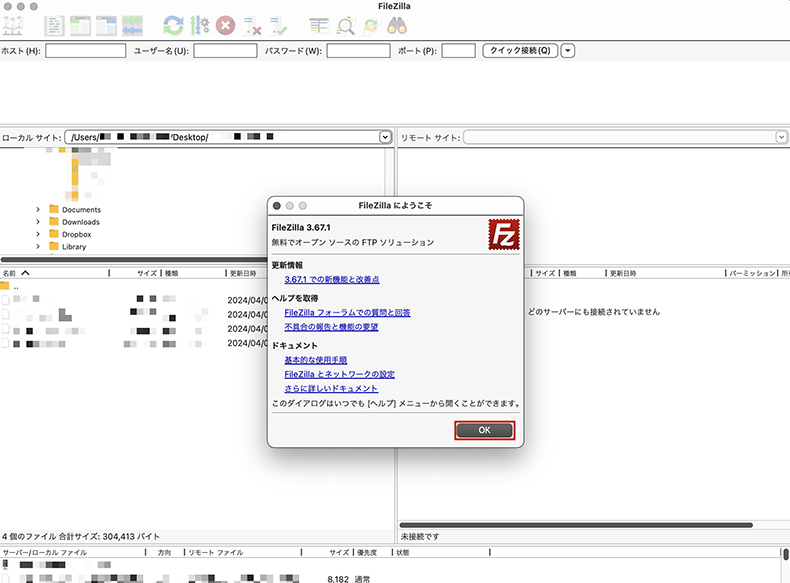Click the ホスト(H) input field
The width and height of the screenshot is (790, 583).
click(x=86, y=50)
